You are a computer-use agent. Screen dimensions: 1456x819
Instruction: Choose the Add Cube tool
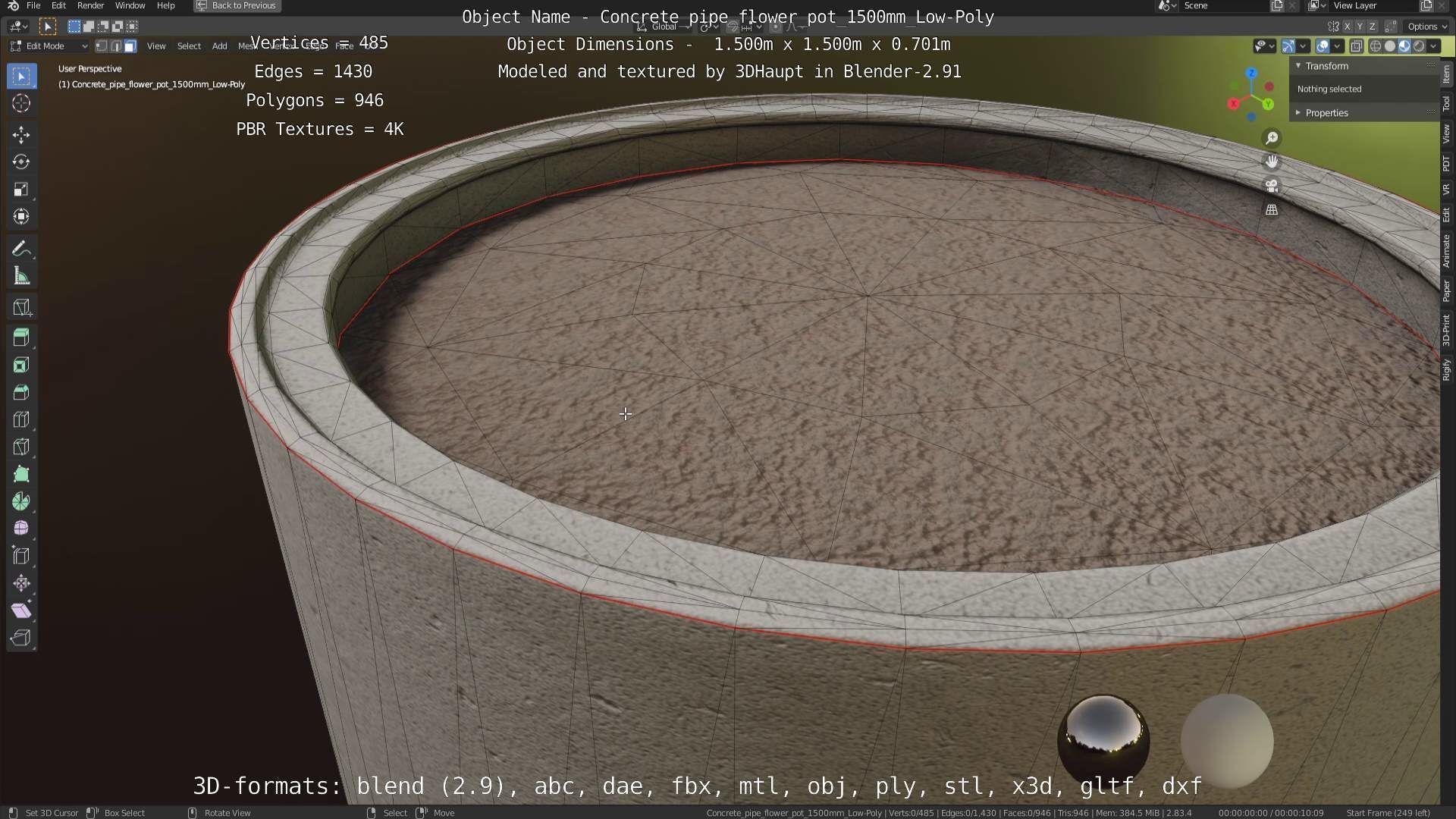coord(21,307)
